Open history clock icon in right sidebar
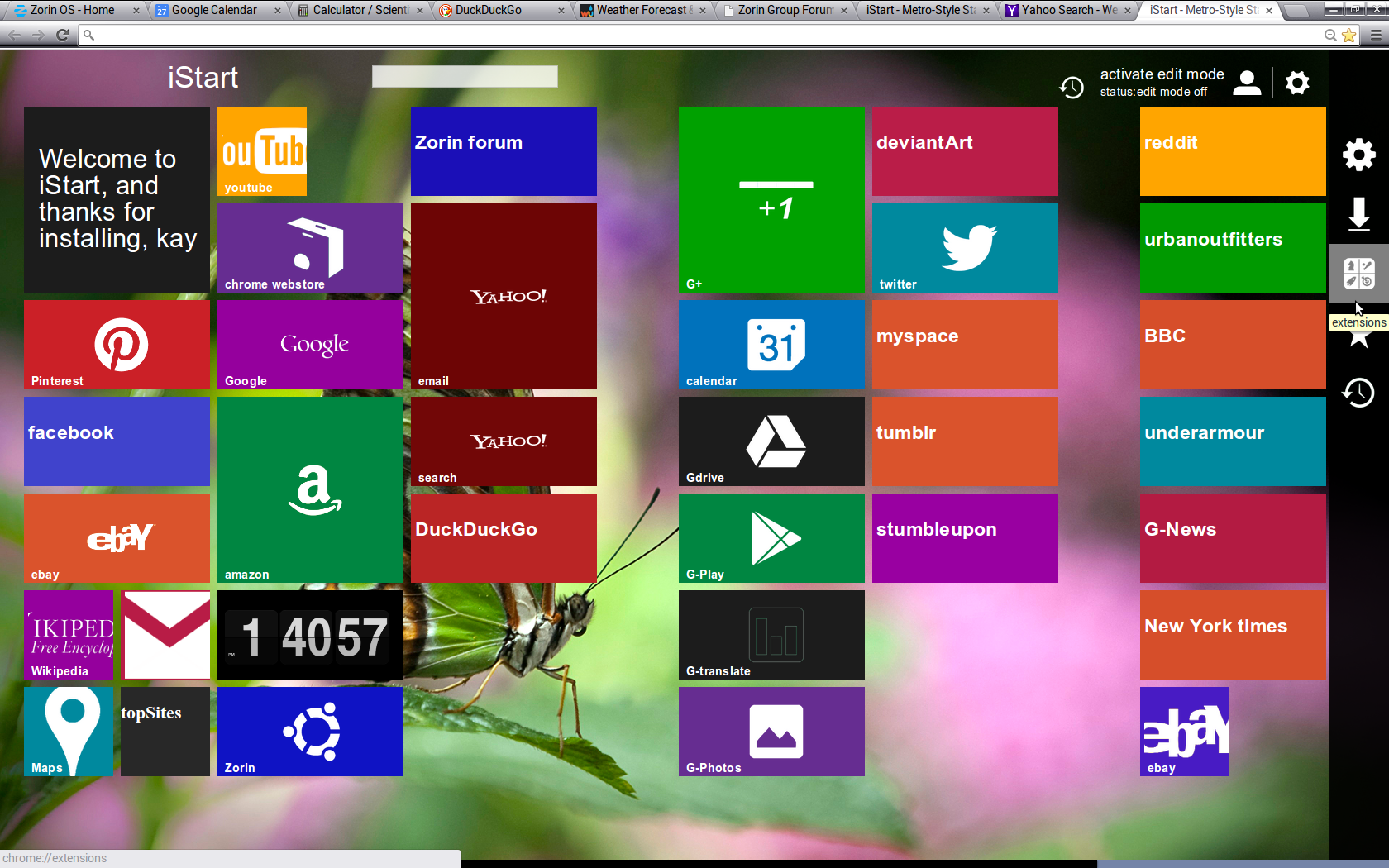 click(1358, 393)
